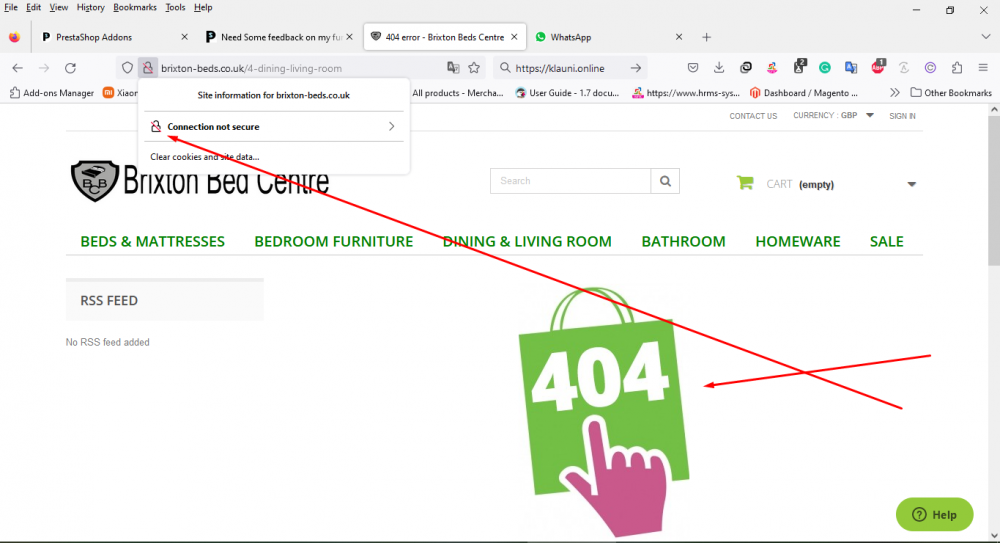Click the green shopping cart icon
Screen dimensions: 1000x543
(x=745, y=183)
